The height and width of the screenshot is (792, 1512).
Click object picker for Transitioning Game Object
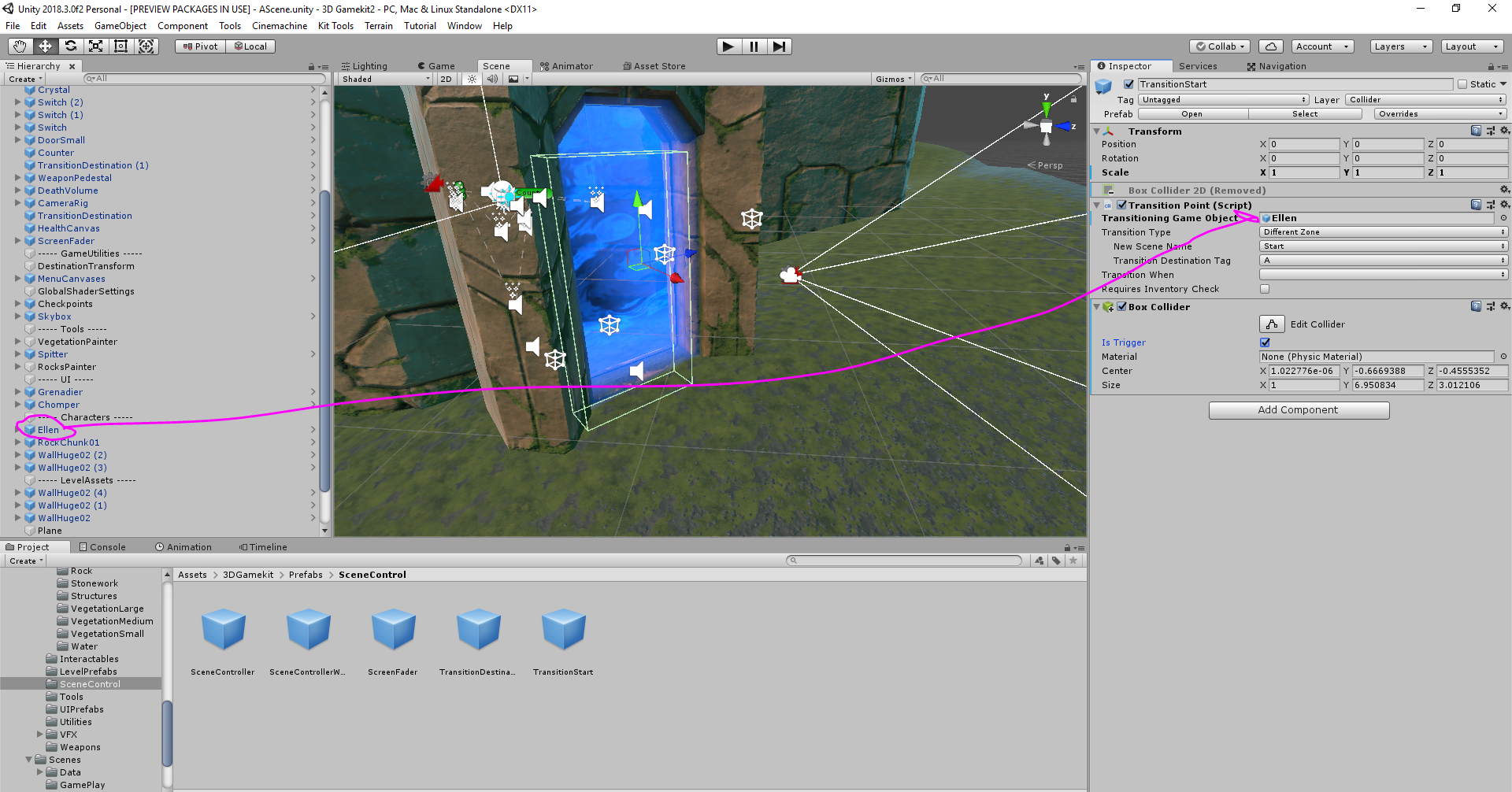point(1503,218)
